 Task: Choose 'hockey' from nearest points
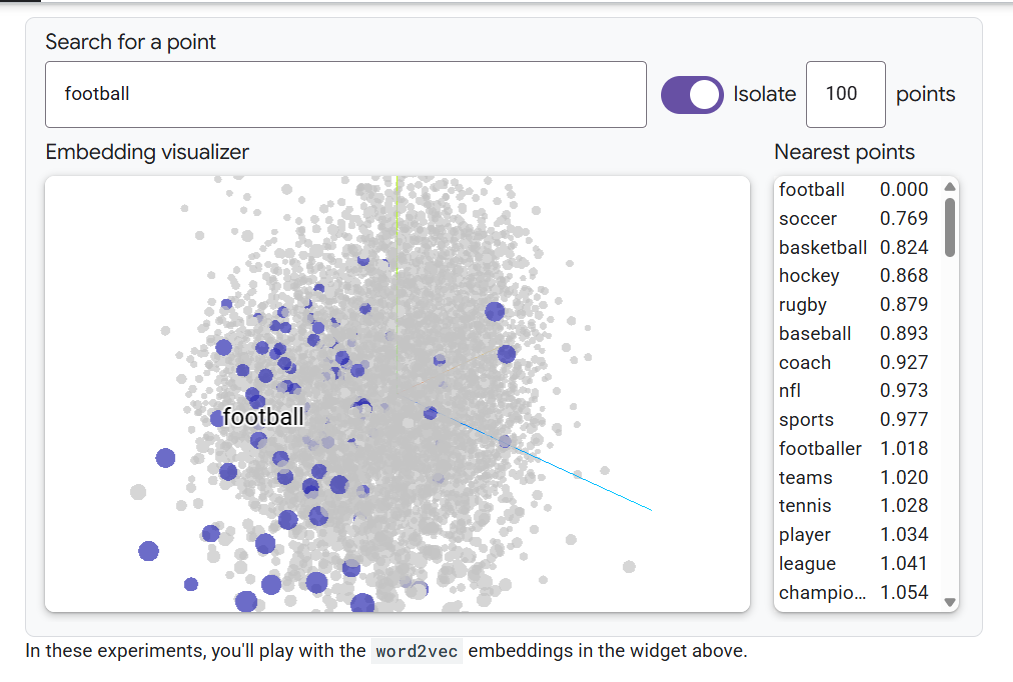[809, 276]
